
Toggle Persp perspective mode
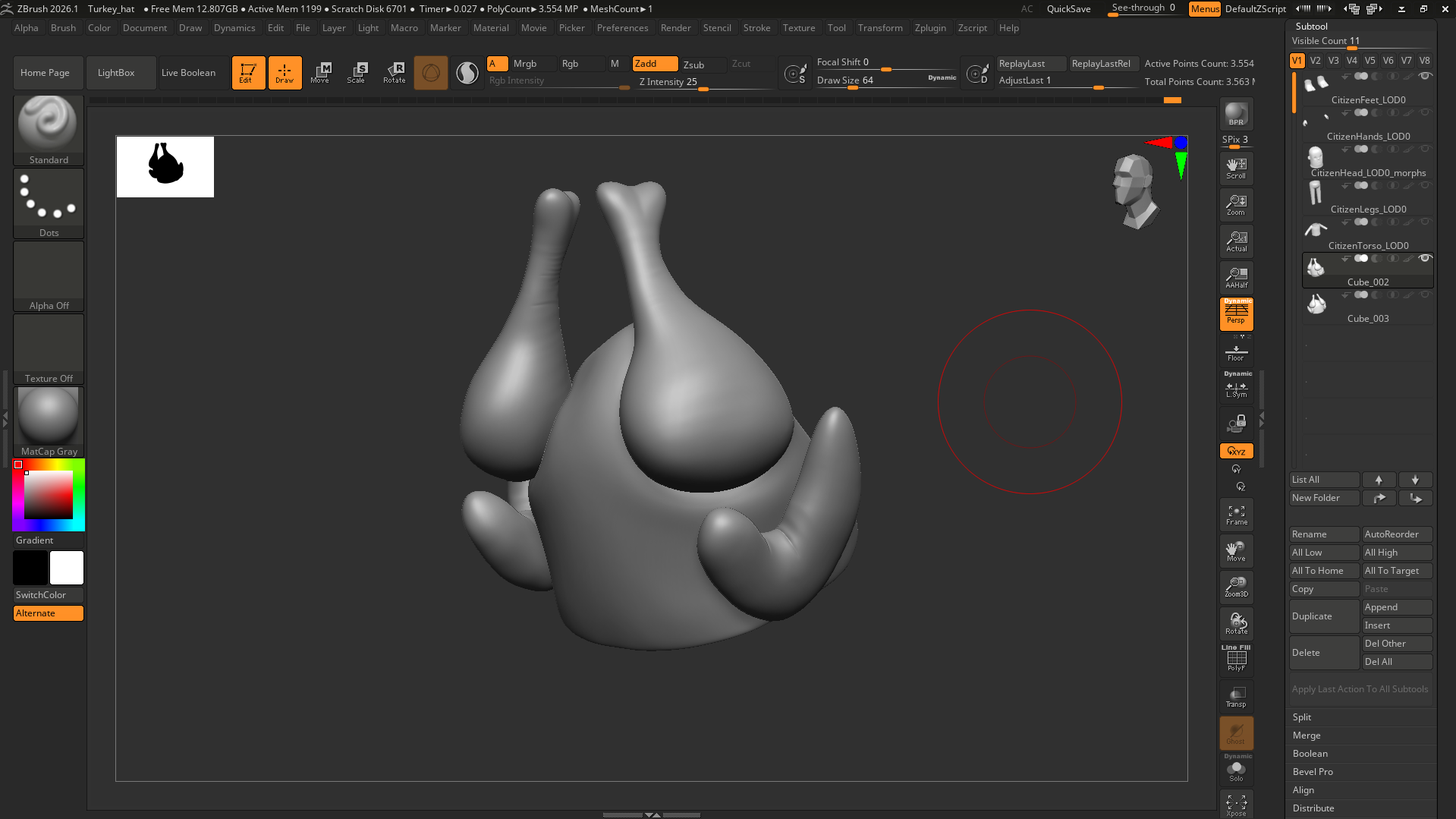[1236, 313]
